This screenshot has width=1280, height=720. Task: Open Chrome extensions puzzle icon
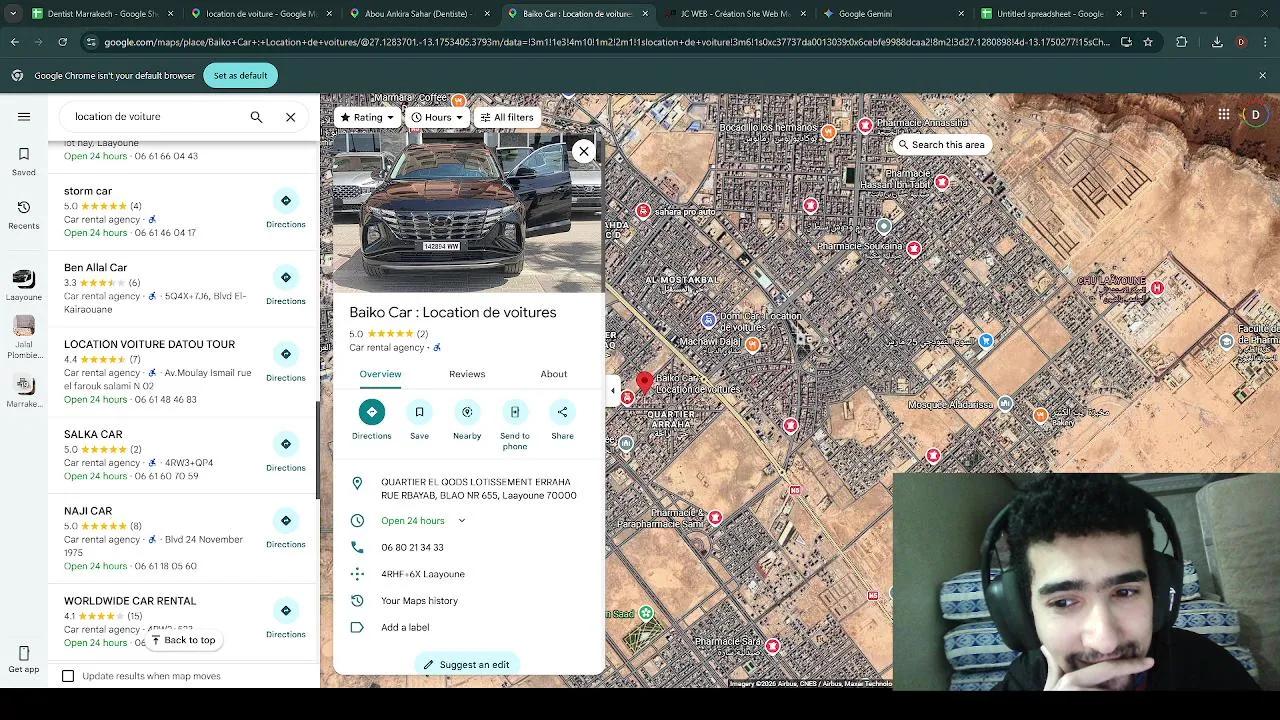(1181, 42)
